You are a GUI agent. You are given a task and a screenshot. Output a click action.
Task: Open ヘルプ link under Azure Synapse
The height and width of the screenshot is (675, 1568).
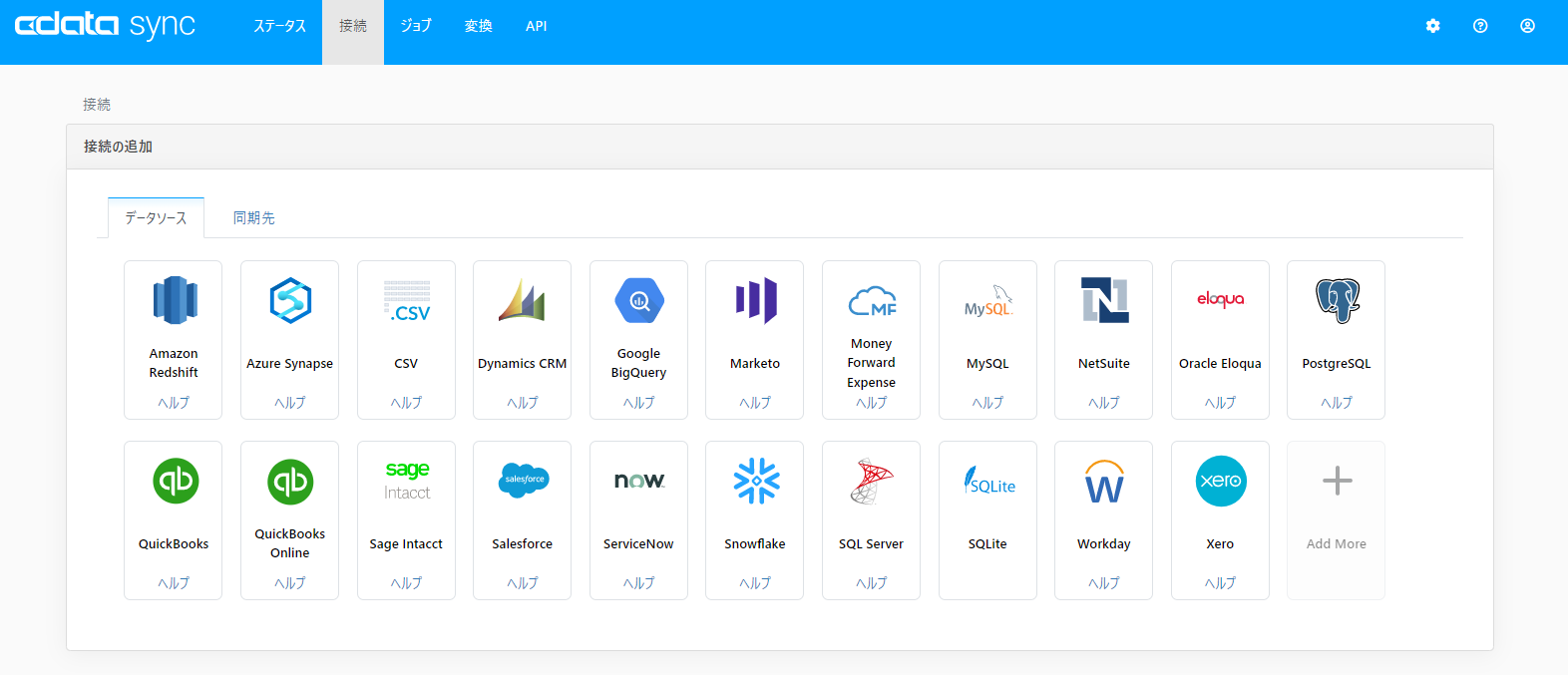click(290, 403)
